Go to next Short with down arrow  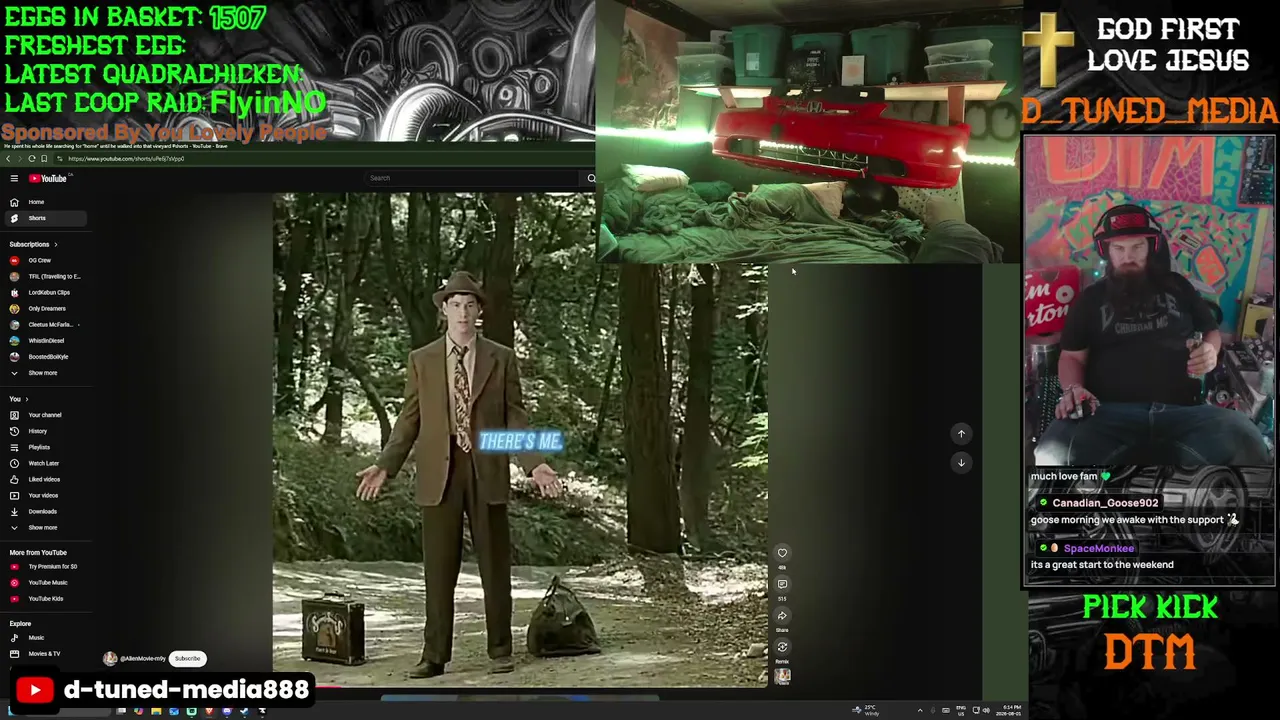click(x=961, y=462)
